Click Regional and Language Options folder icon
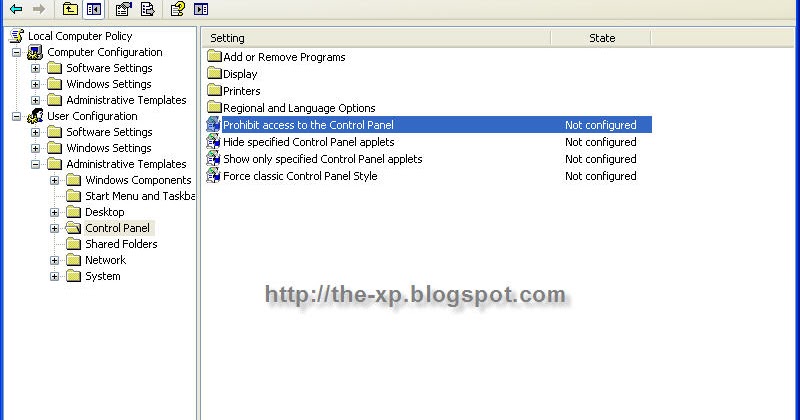Screen dimensions: 800x420 [x=214, y=107]
